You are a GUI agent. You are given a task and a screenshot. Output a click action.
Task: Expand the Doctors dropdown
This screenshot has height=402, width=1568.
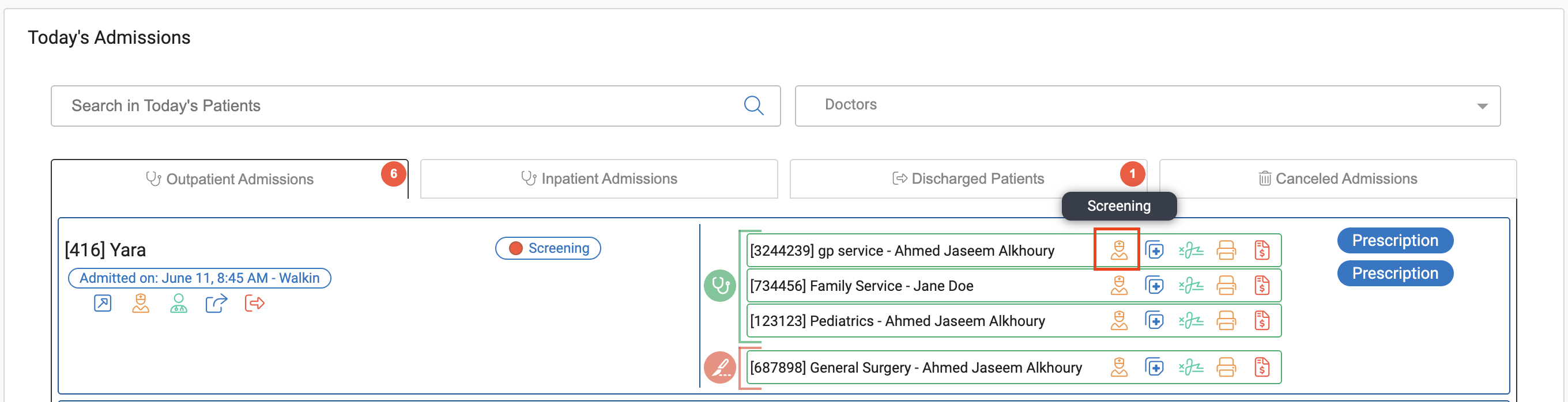click(x=1482, y=106)
